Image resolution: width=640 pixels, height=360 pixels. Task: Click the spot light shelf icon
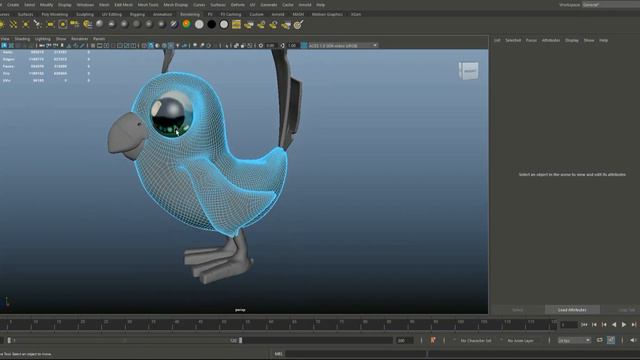38,24
